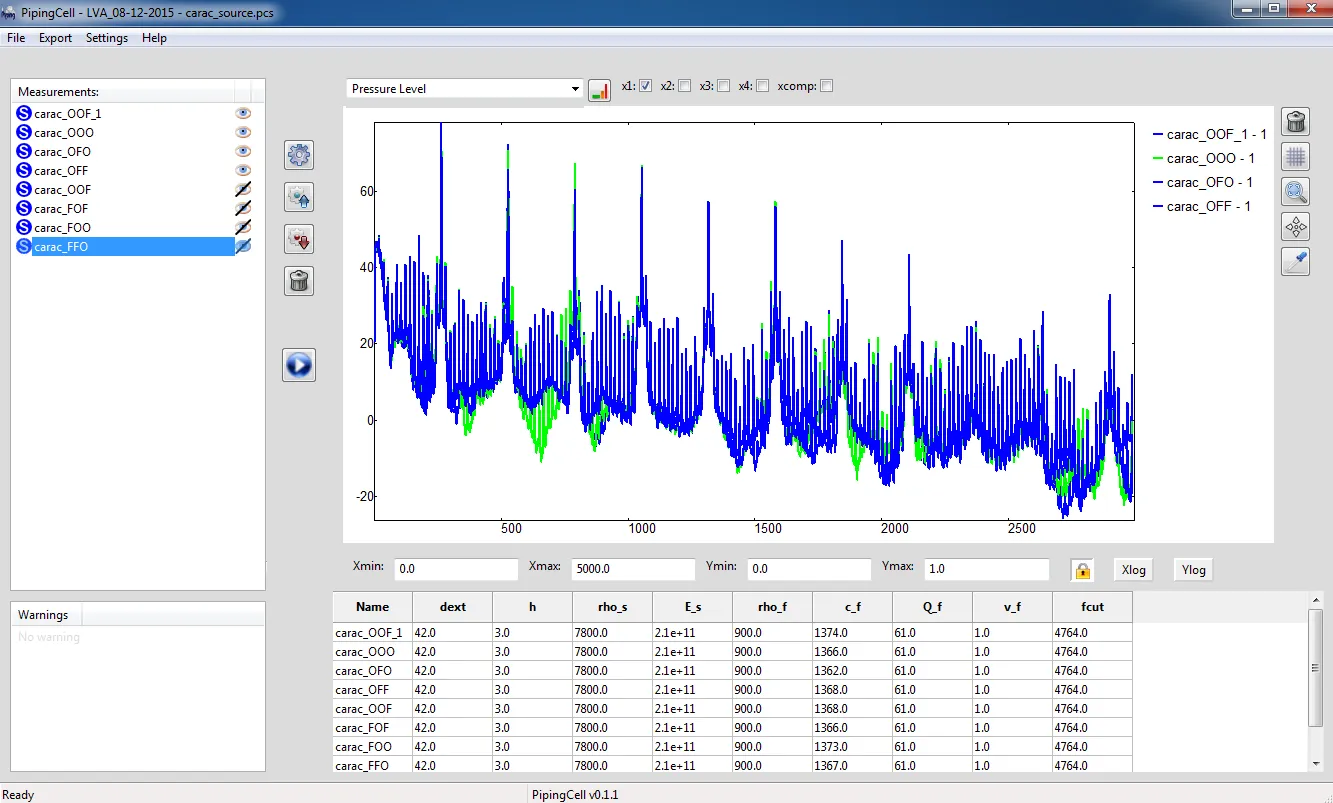Click the gear settings icon beside the measurements list
Screen dimensions: 1333x803
pos(298,155)
